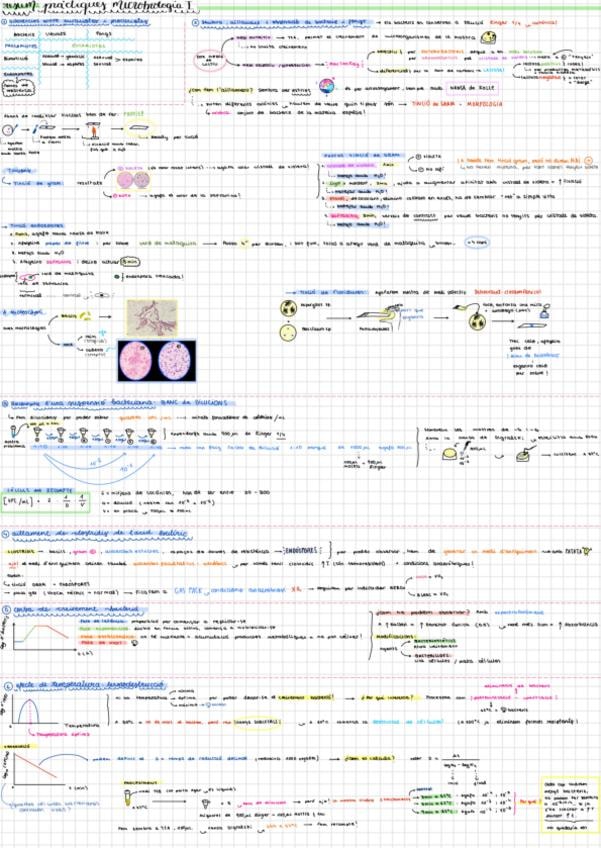Screen dimensions: 601x848
Task: Select the pink oval note in section 2
Action: (209, 59)
